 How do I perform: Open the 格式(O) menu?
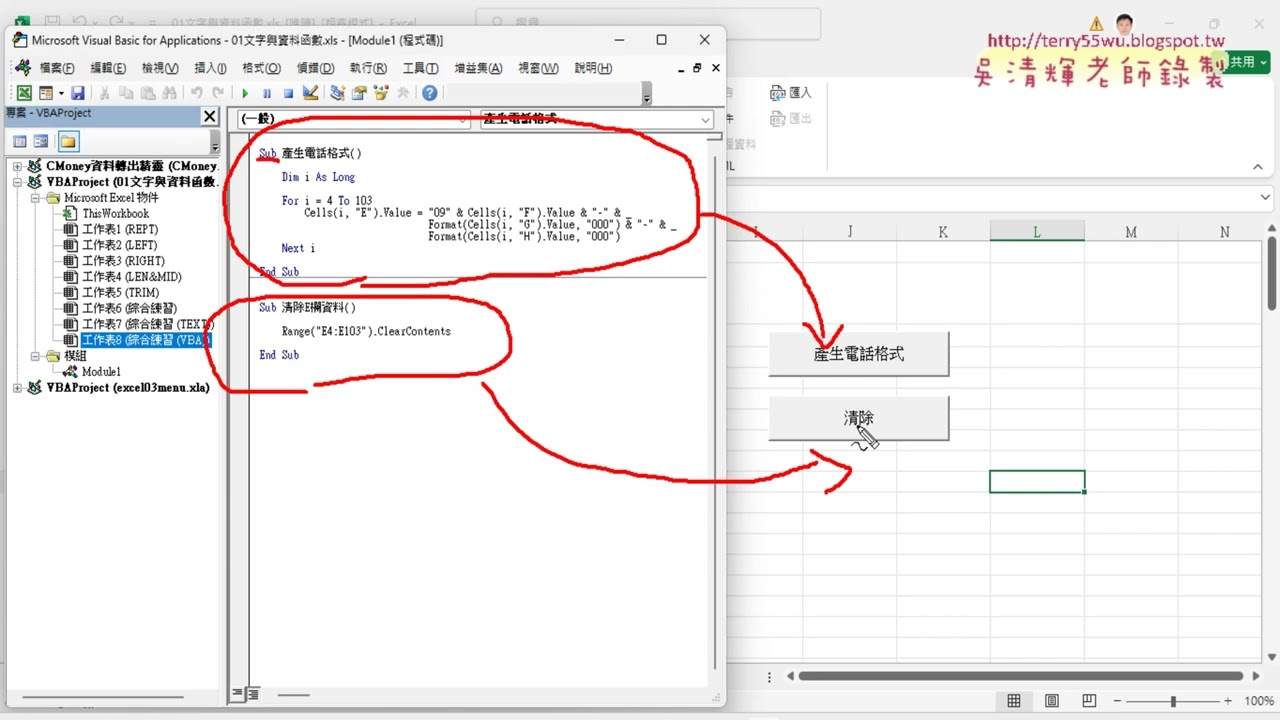click(261, 68)
